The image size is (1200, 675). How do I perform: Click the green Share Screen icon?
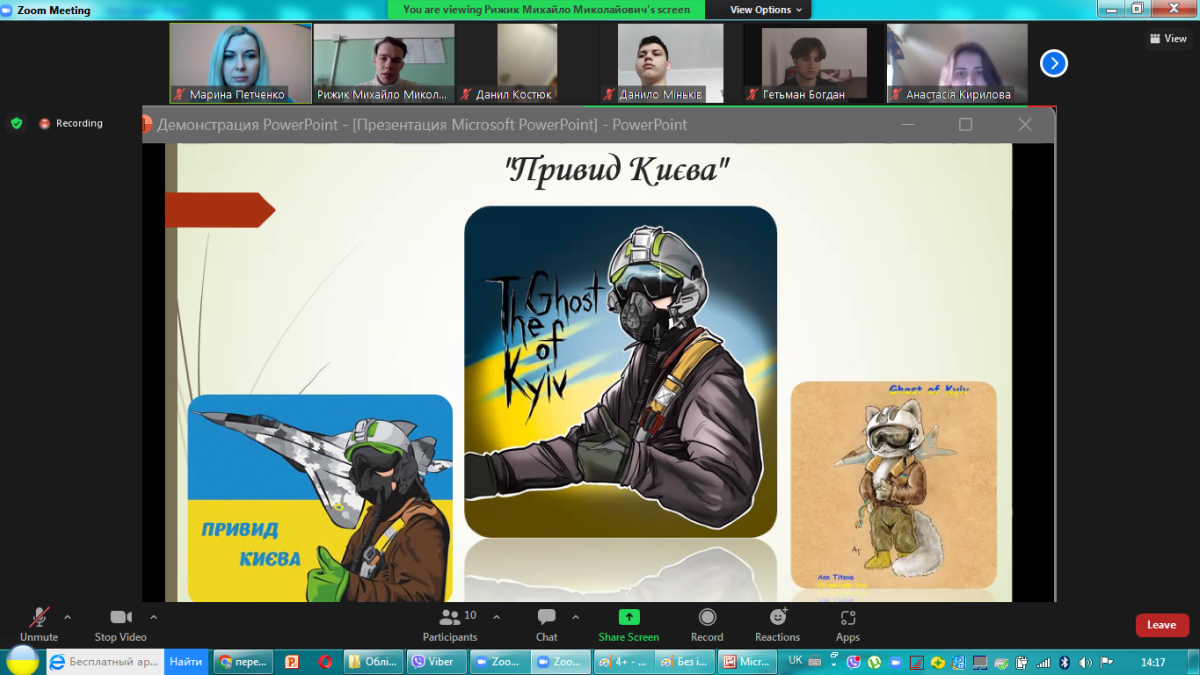pyautogui.click(x=629, y=617)
